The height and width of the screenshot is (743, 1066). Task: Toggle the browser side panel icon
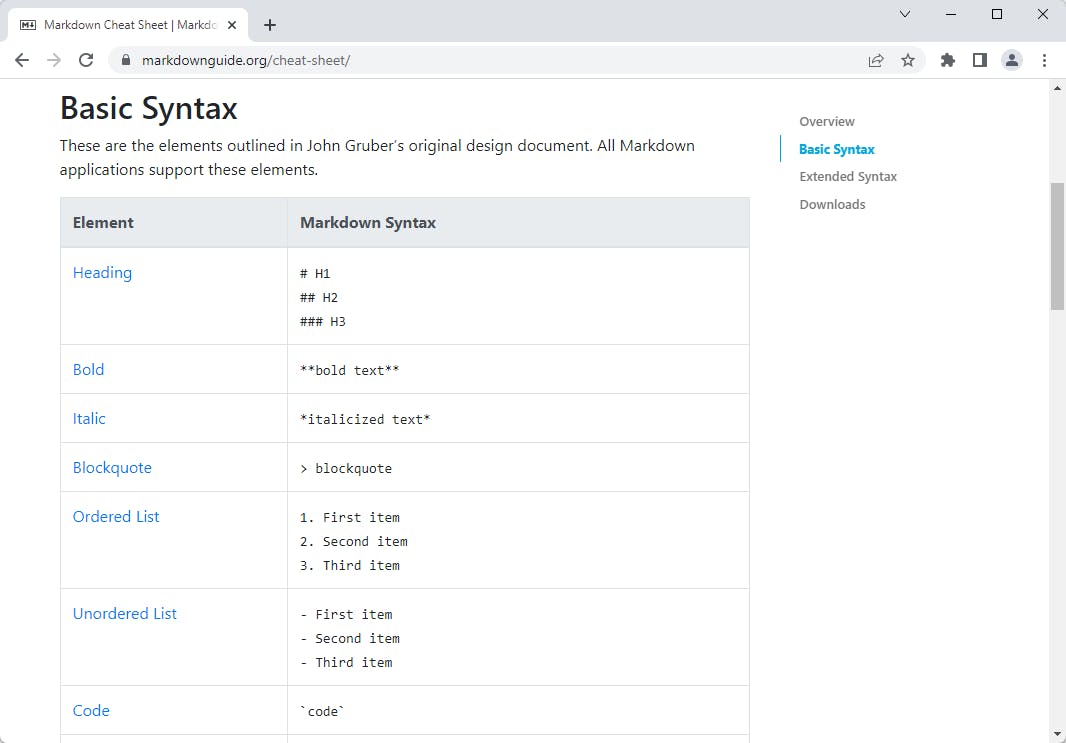(x=980, y=60)
